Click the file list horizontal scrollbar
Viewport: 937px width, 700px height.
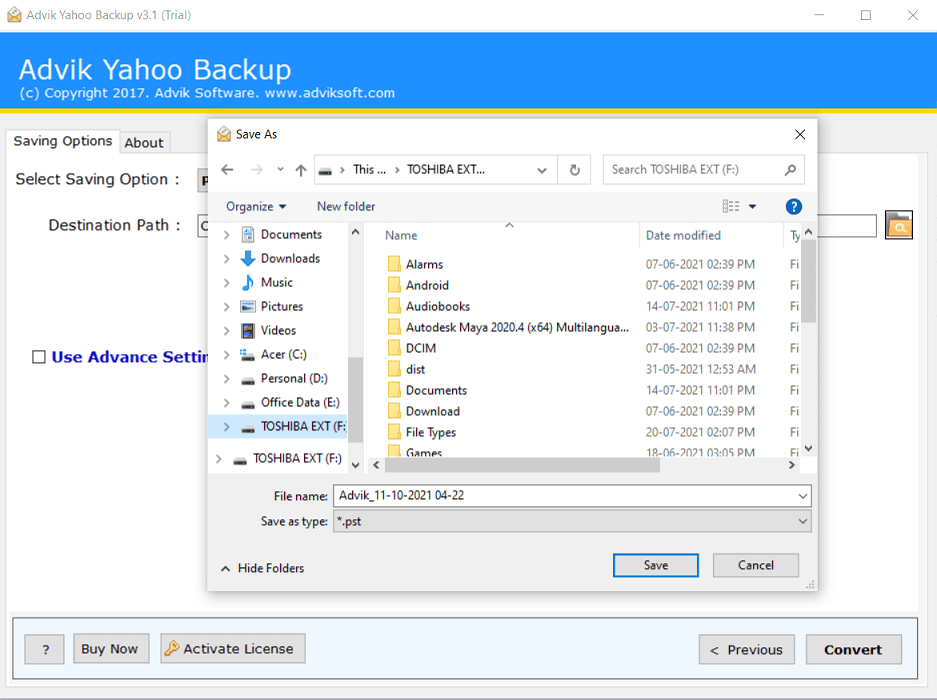click(522, 465)
